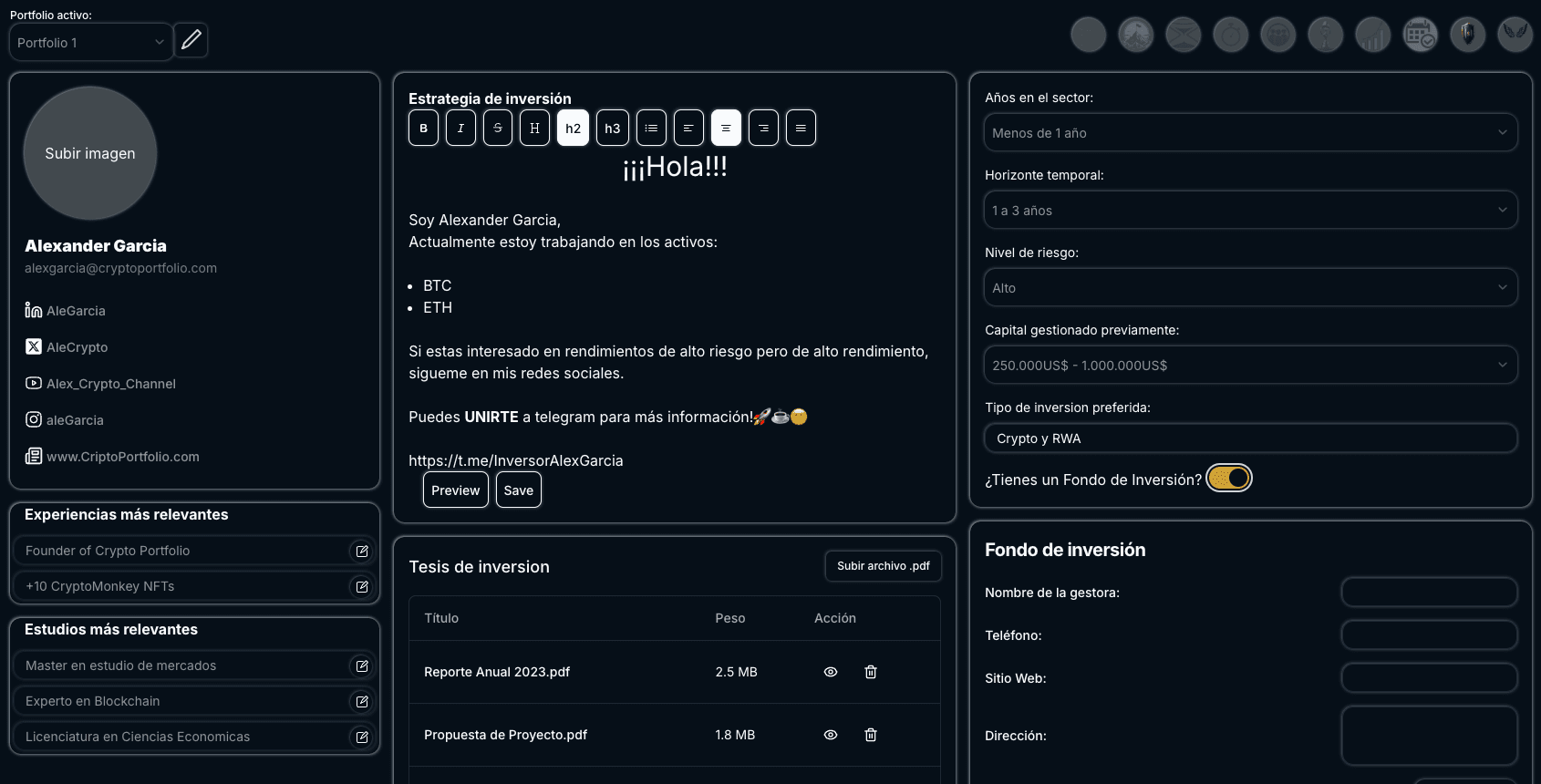Click the calendar check badge
The height and width of the screenshot is (784, 1541).
[1420, 36]
